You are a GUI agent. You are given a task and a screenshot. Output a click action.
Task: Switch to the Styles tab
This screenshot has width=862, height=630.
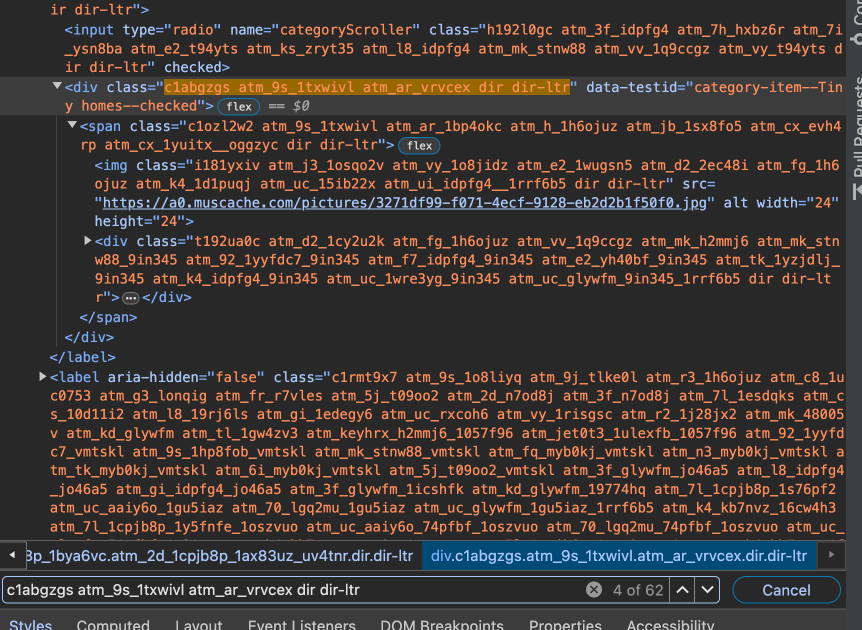(x=31, y=625)
